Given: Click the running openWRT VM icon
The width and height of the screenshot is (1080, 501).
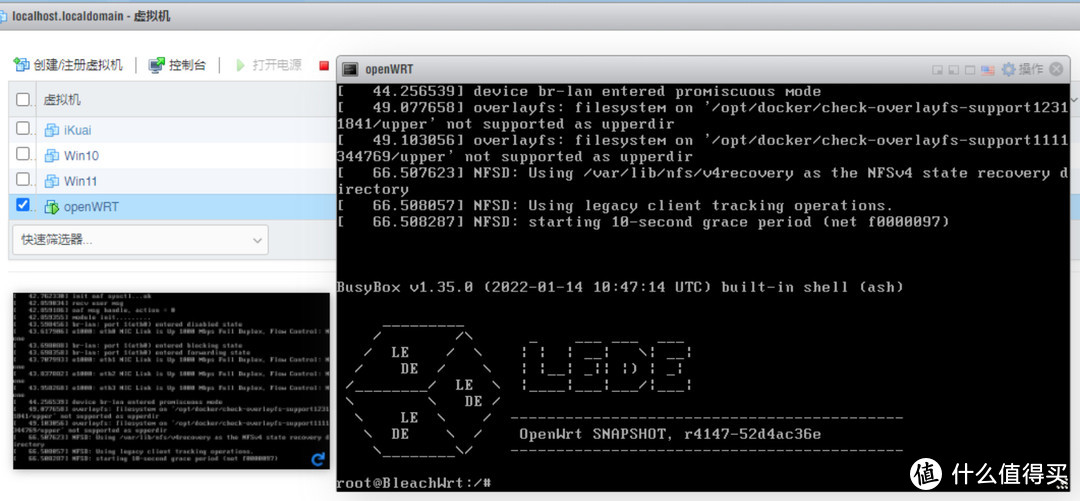Looking at the screenshot, I should pyautogui.click(x=52, y=207).
